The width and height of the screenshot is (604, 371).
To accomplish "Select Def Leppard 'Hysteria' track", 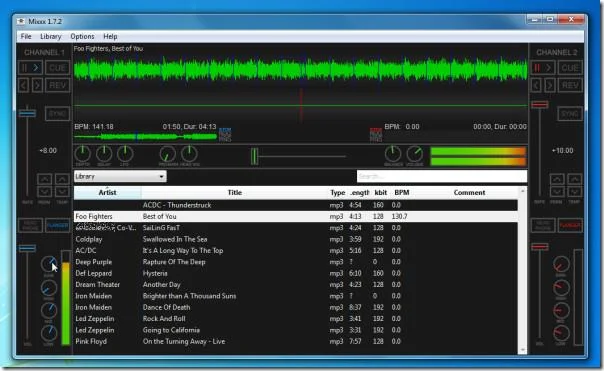I will (295, 273).
